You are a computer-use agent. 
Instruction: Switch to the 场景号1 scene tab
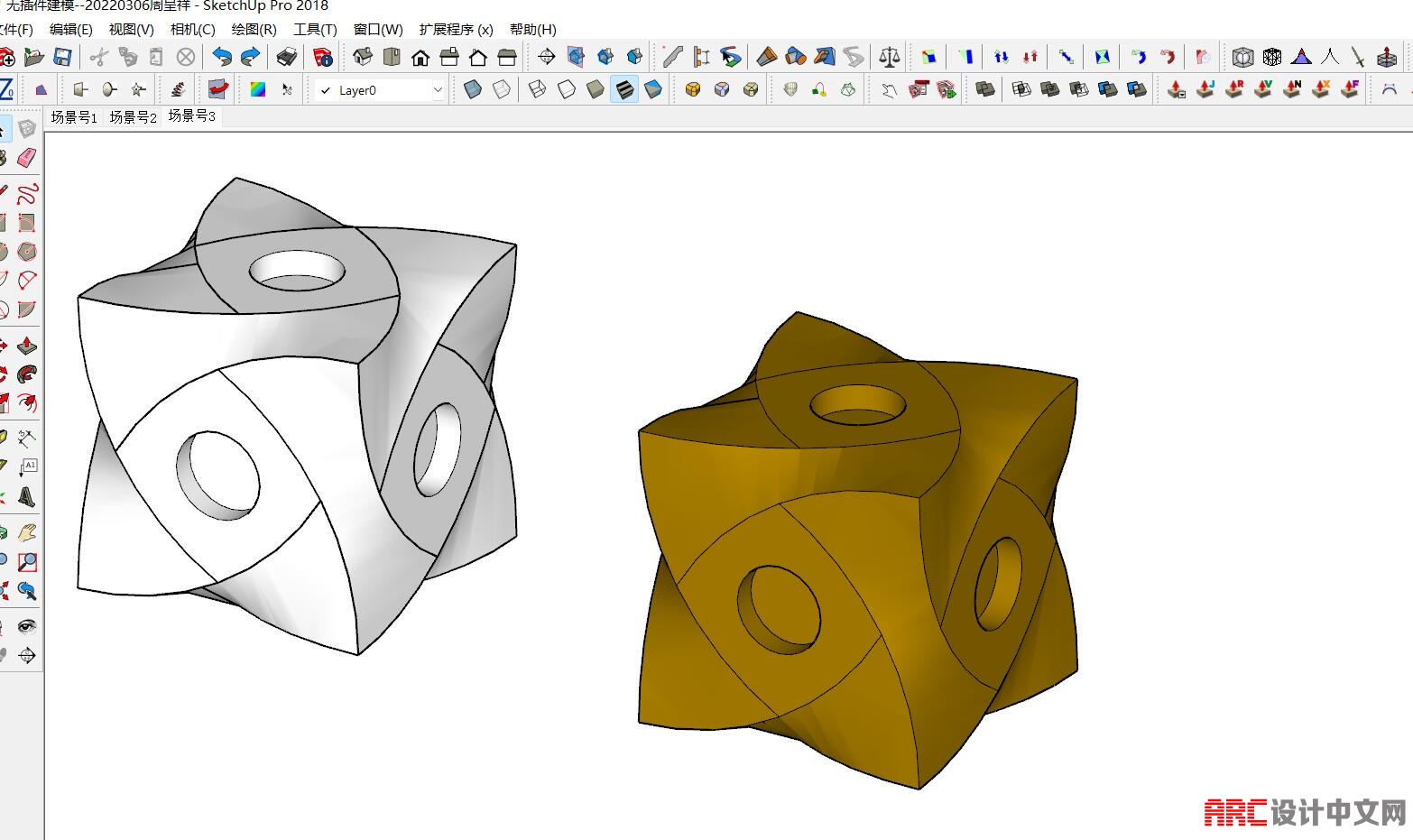click(x=74, y=117)
